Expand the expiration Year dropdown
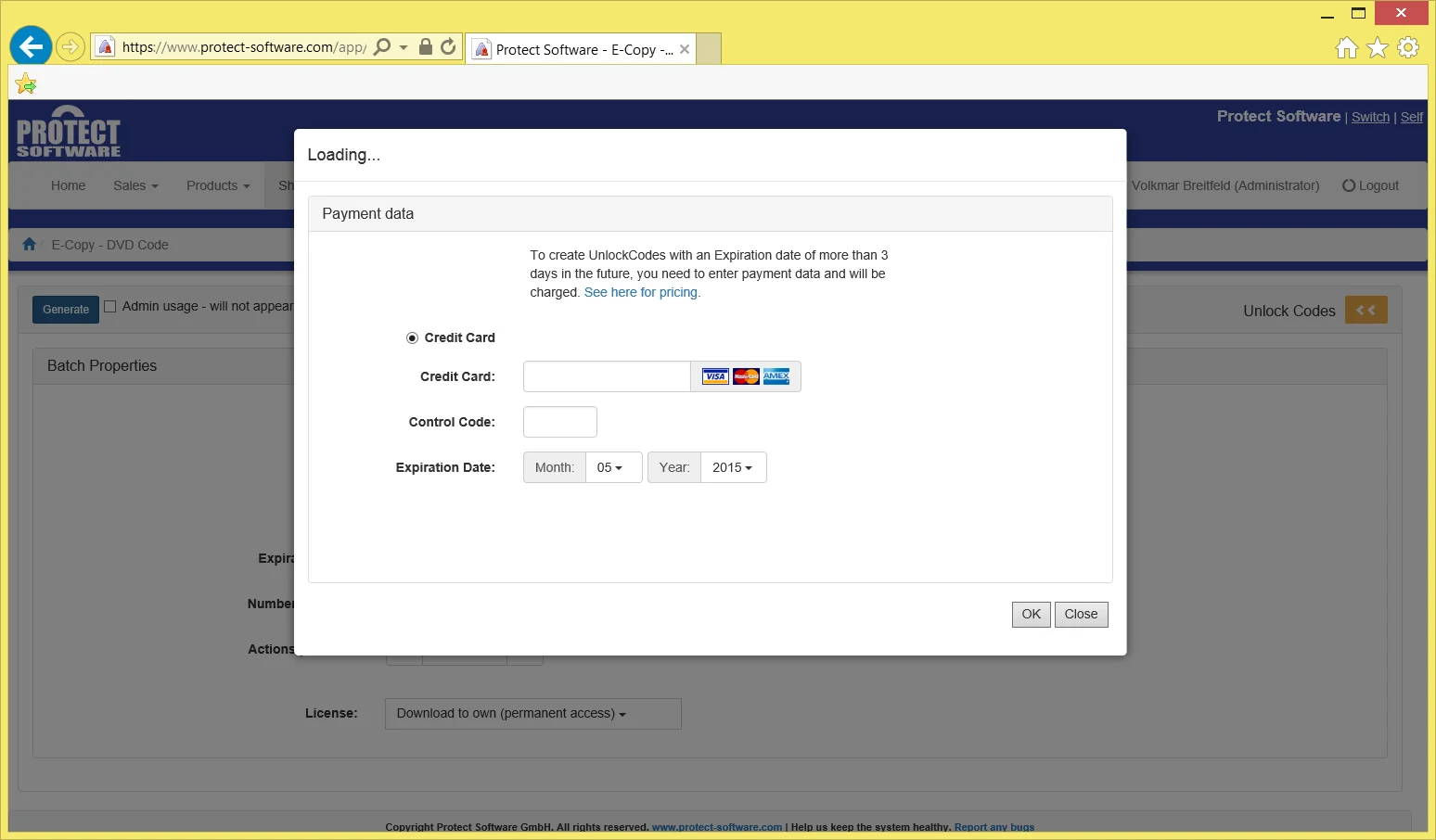Image resolution: width=1436 pixels, height=840 pixels. coord(732,468)
